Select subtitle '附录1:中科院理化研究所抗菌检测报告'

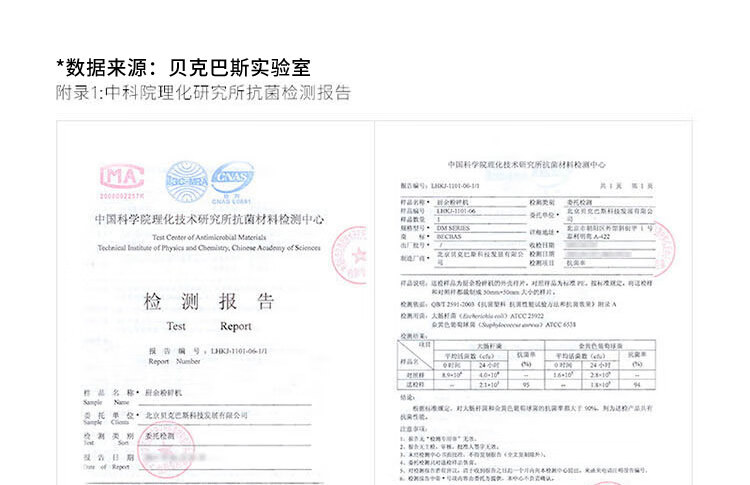click(203, 93)
